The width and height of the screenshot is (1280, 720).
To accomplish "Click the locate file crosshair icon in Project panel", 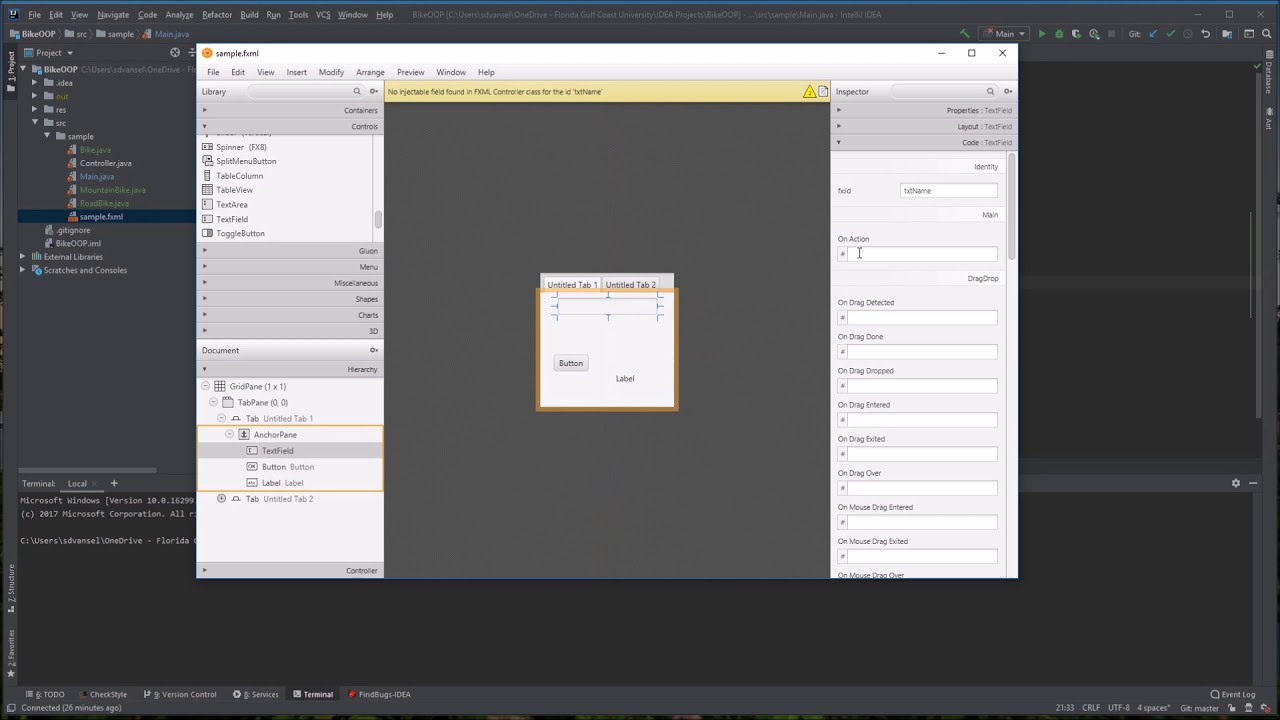I will click(x=174, y=52).
